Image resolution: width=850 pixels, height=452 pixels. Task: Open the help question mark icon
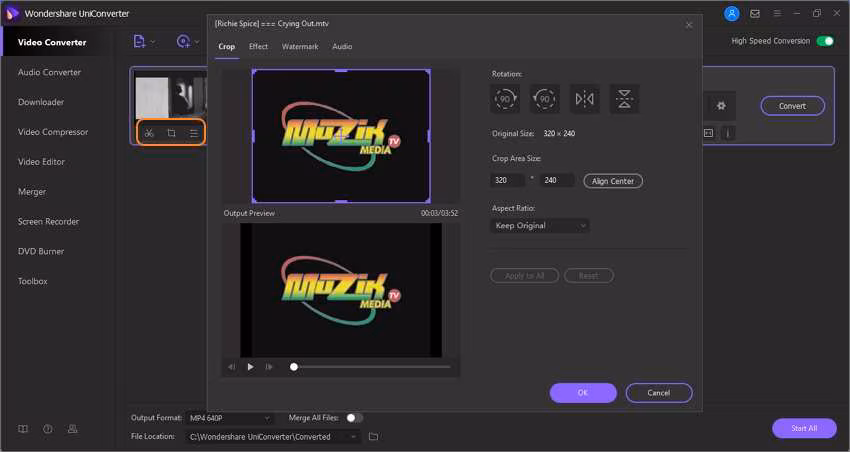(x=48, y=429)
